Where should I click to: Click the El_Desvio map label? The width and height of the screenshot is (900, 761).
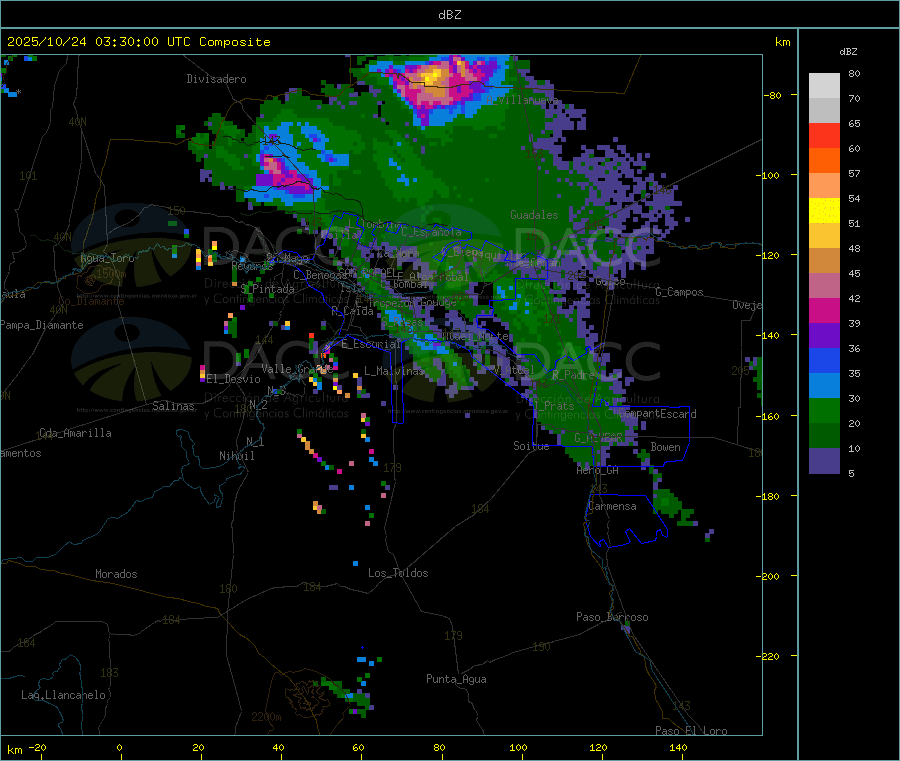click(x=234, y=379)
